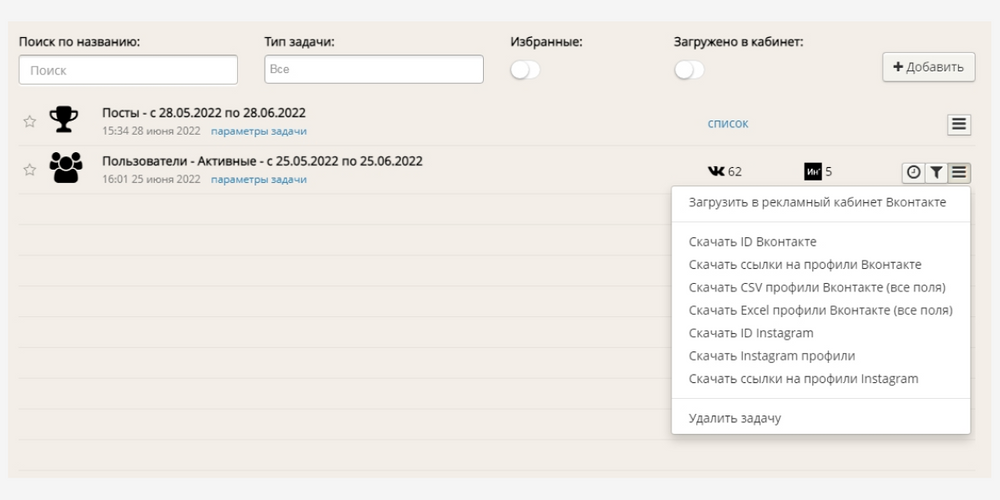Star the Посты task as favorite

(x=30, y=121)
